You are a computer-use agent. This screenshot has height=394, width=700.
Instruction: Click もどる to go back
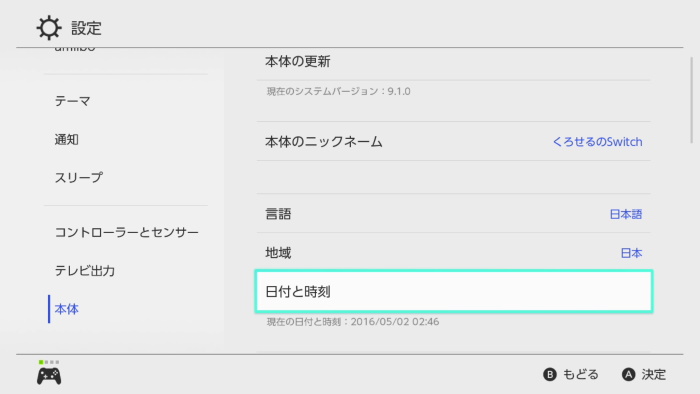click(580, 374)
